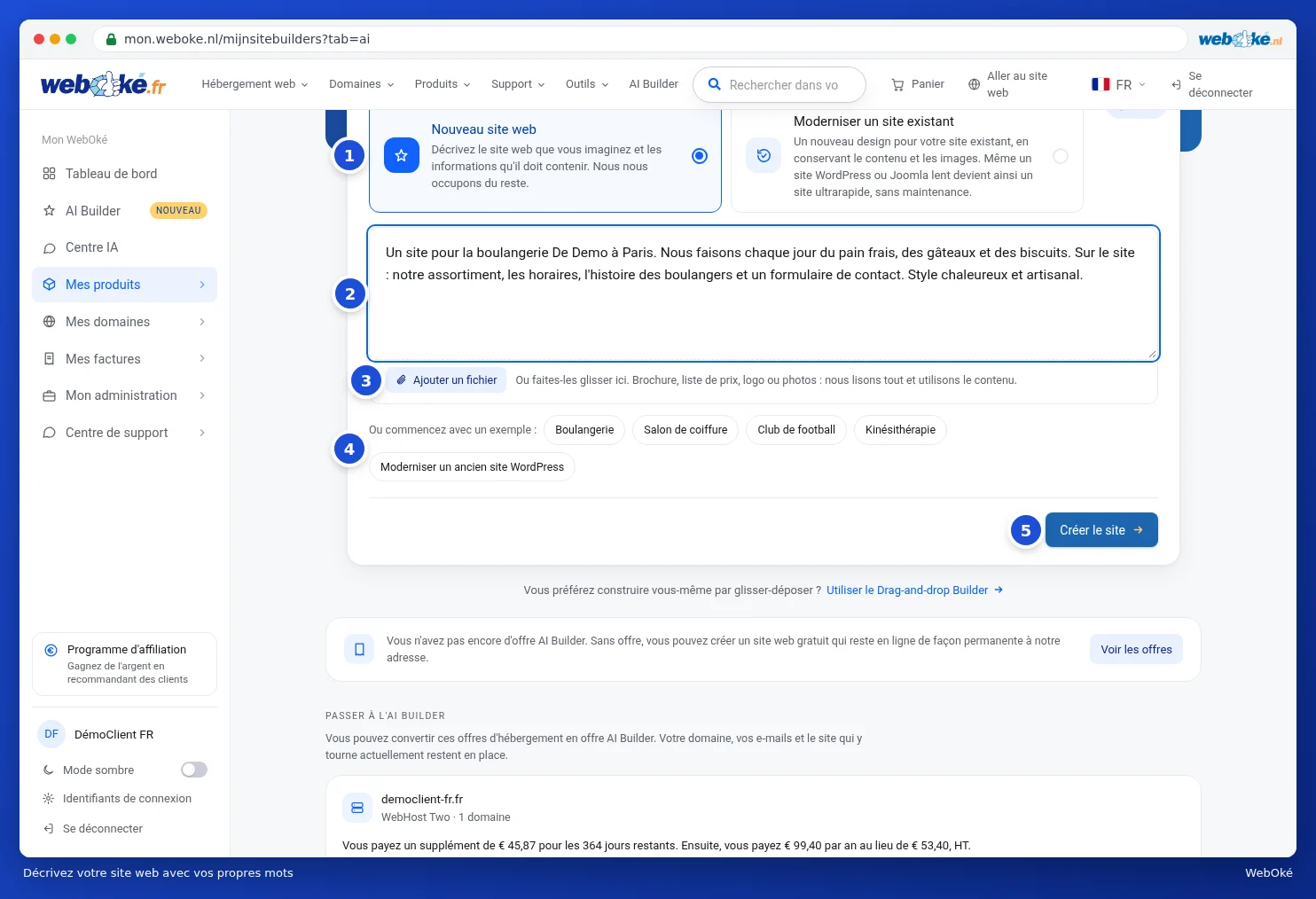Click inside the site description textarea

coord(764,293)
